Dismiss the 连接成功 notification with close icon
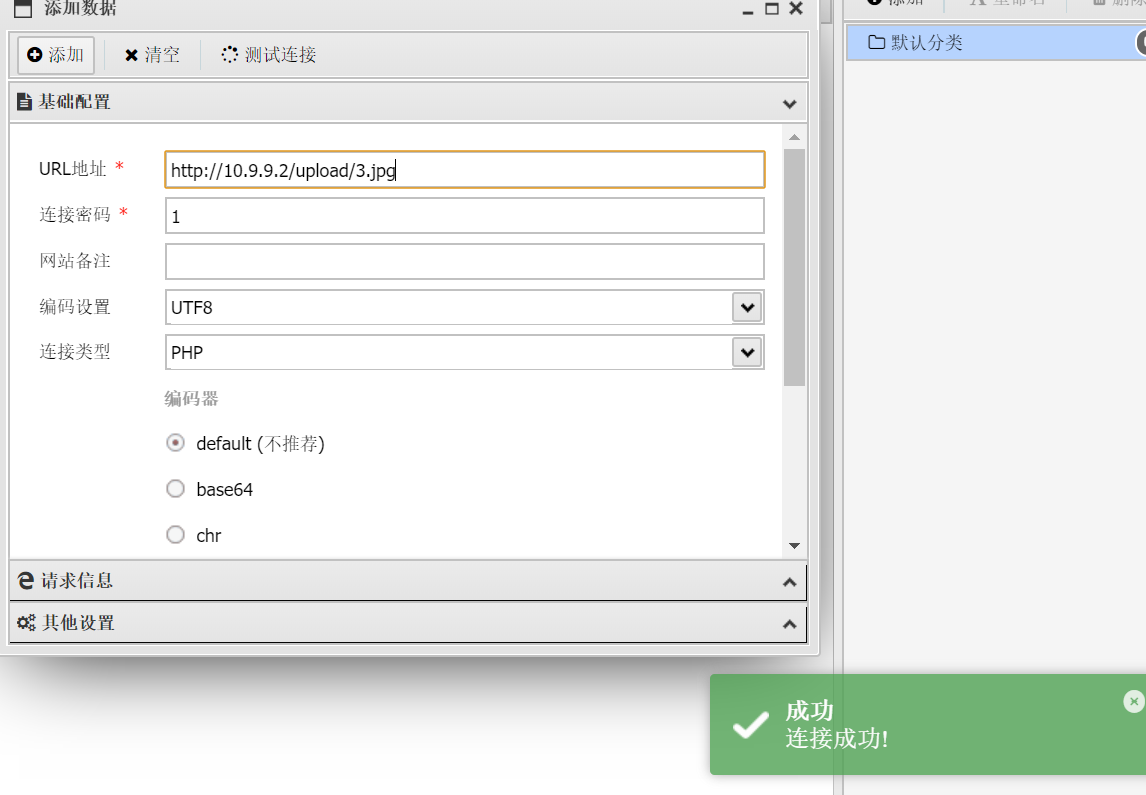This screenshot has height=795, width=1146. [x=1134, y=701]
